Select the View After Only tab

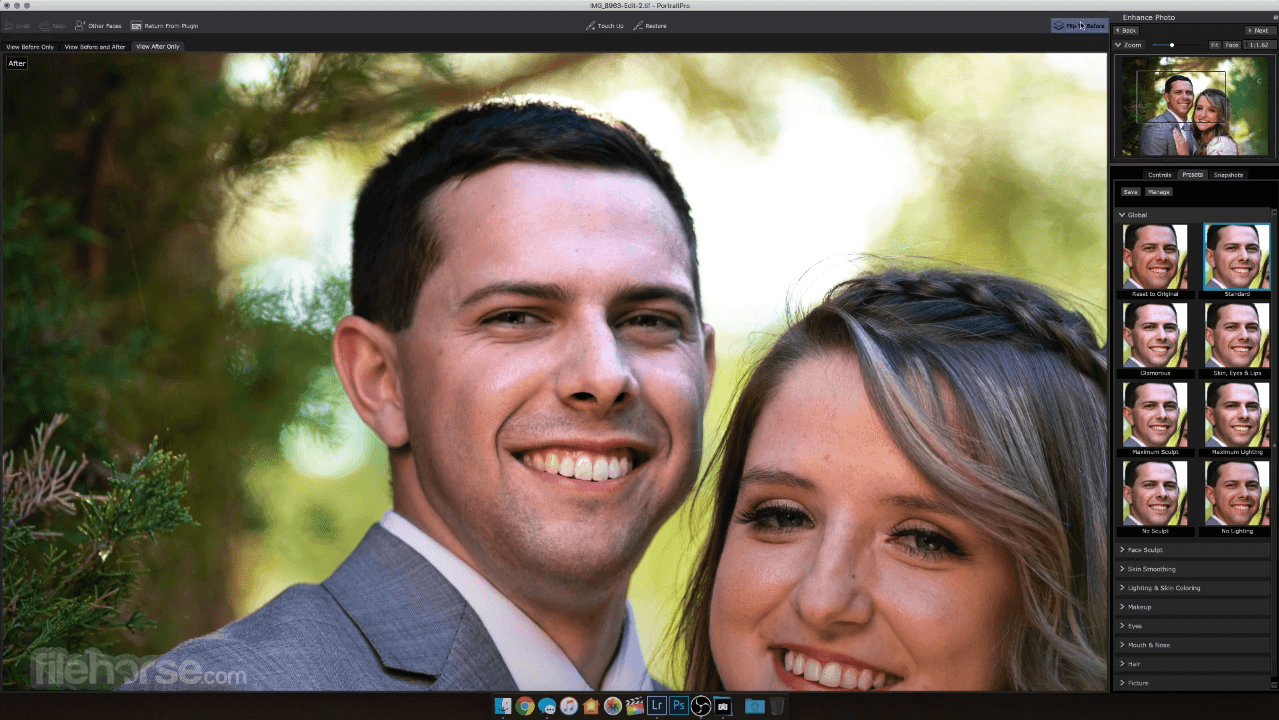tap(158, 46)
